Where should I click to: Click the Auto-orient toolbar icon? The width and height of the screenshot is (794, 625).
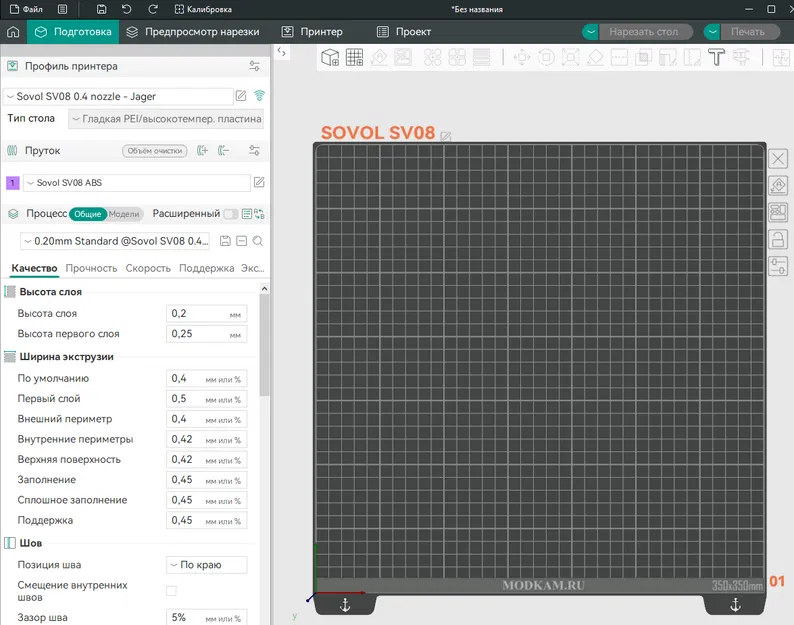[379, 57]
